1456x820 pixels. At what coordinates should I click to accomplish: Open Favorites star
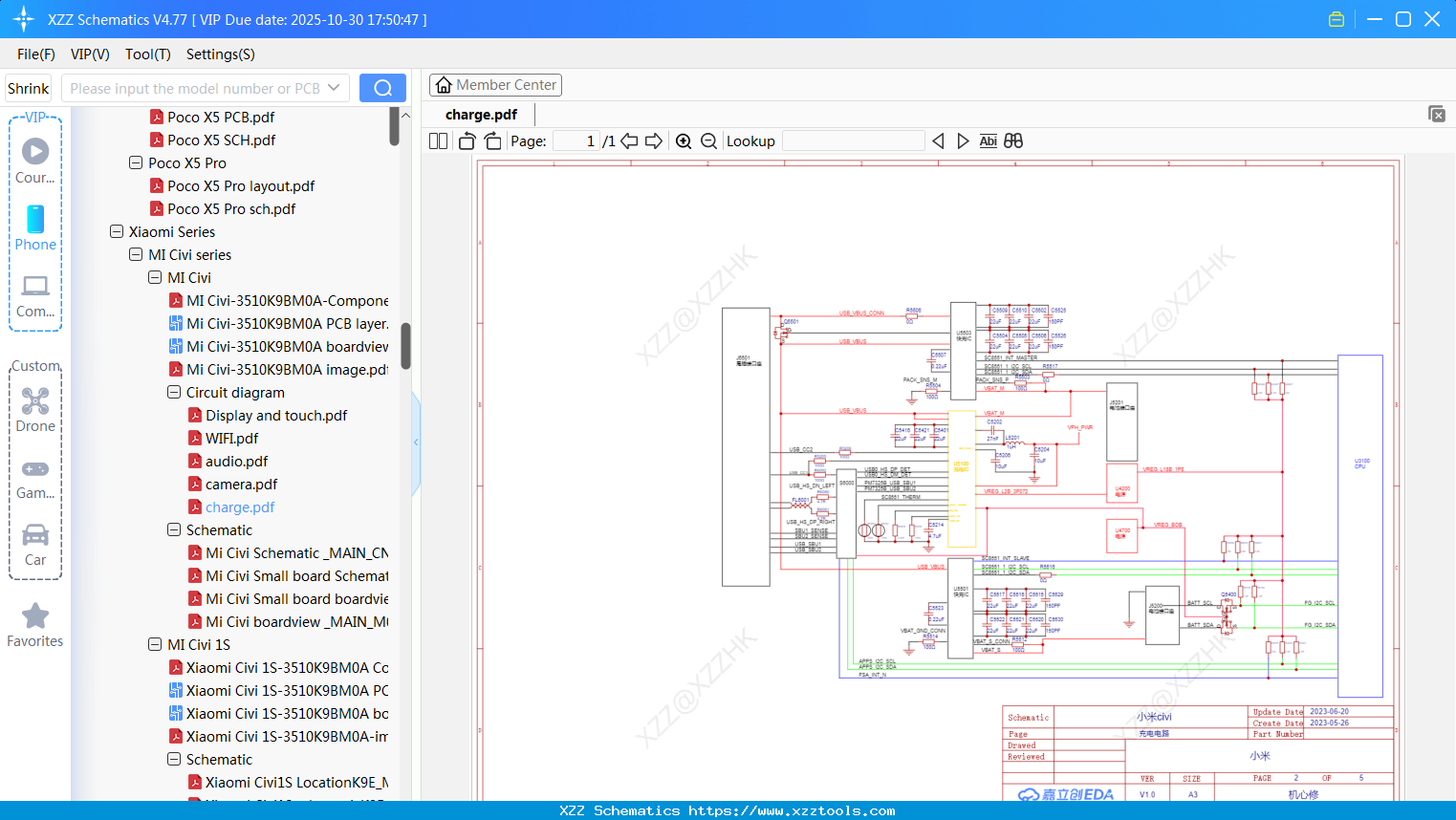coord(35,626)
